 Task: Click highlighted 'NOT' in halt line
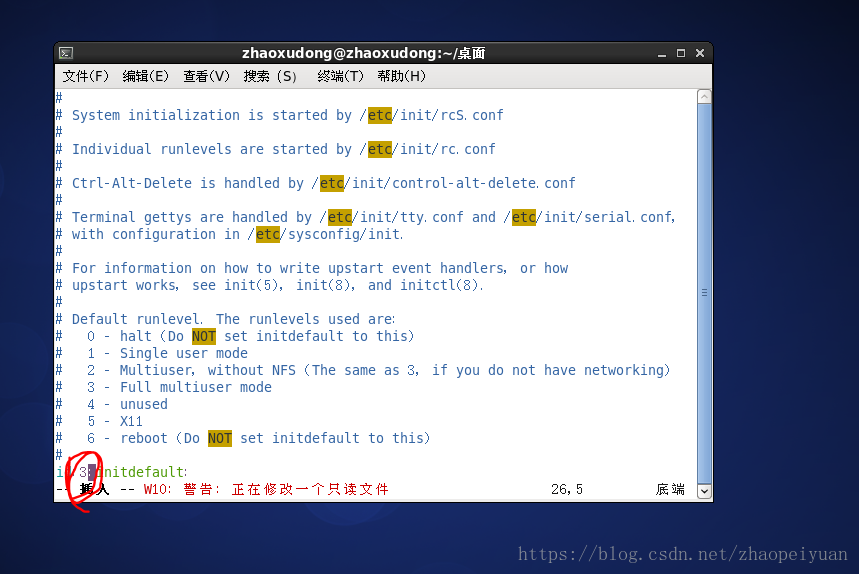coord(204,336)
